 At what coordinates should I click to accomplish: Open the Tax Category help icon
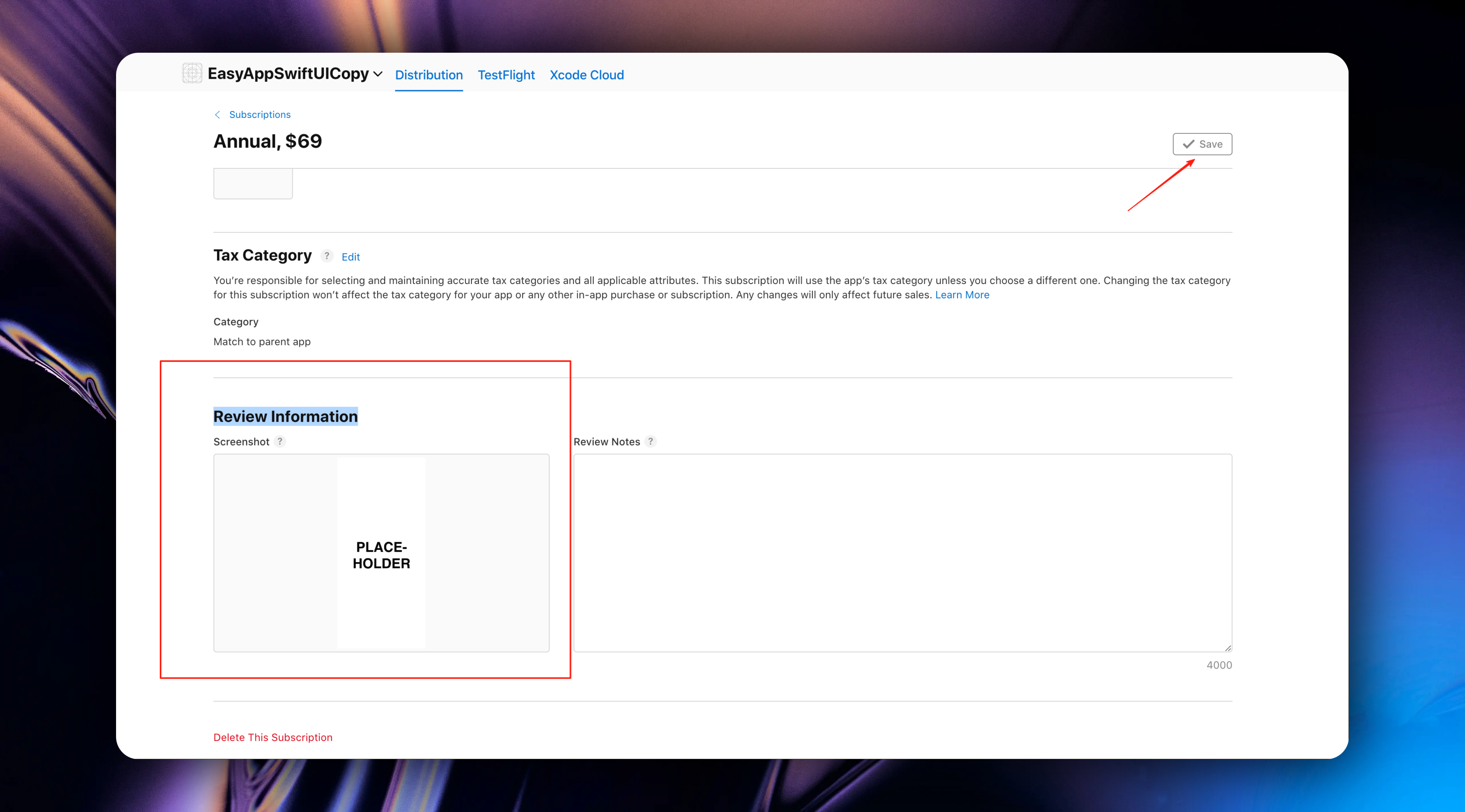point(327,256)
